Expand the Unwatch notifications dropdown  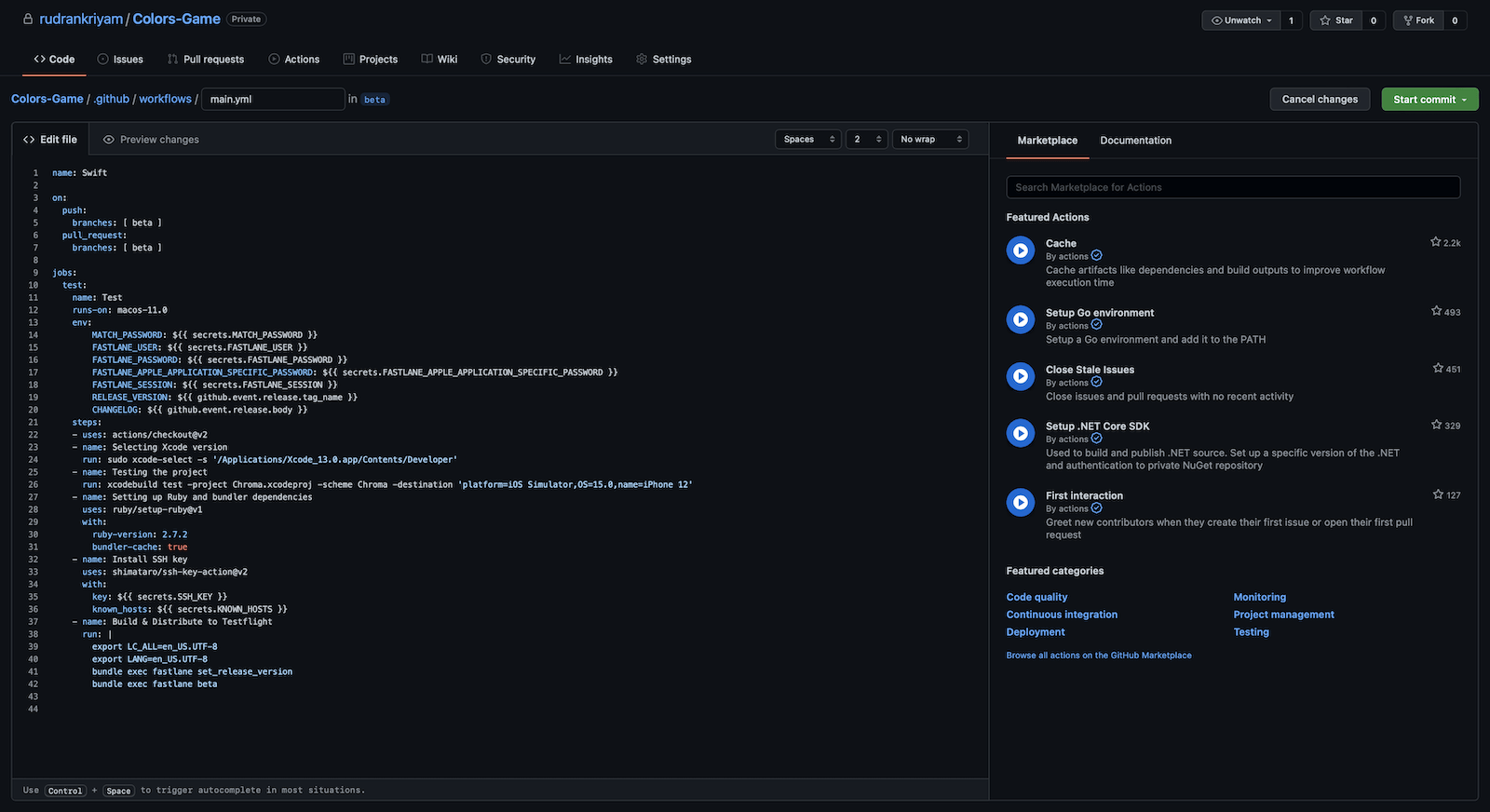point(1269,20)
